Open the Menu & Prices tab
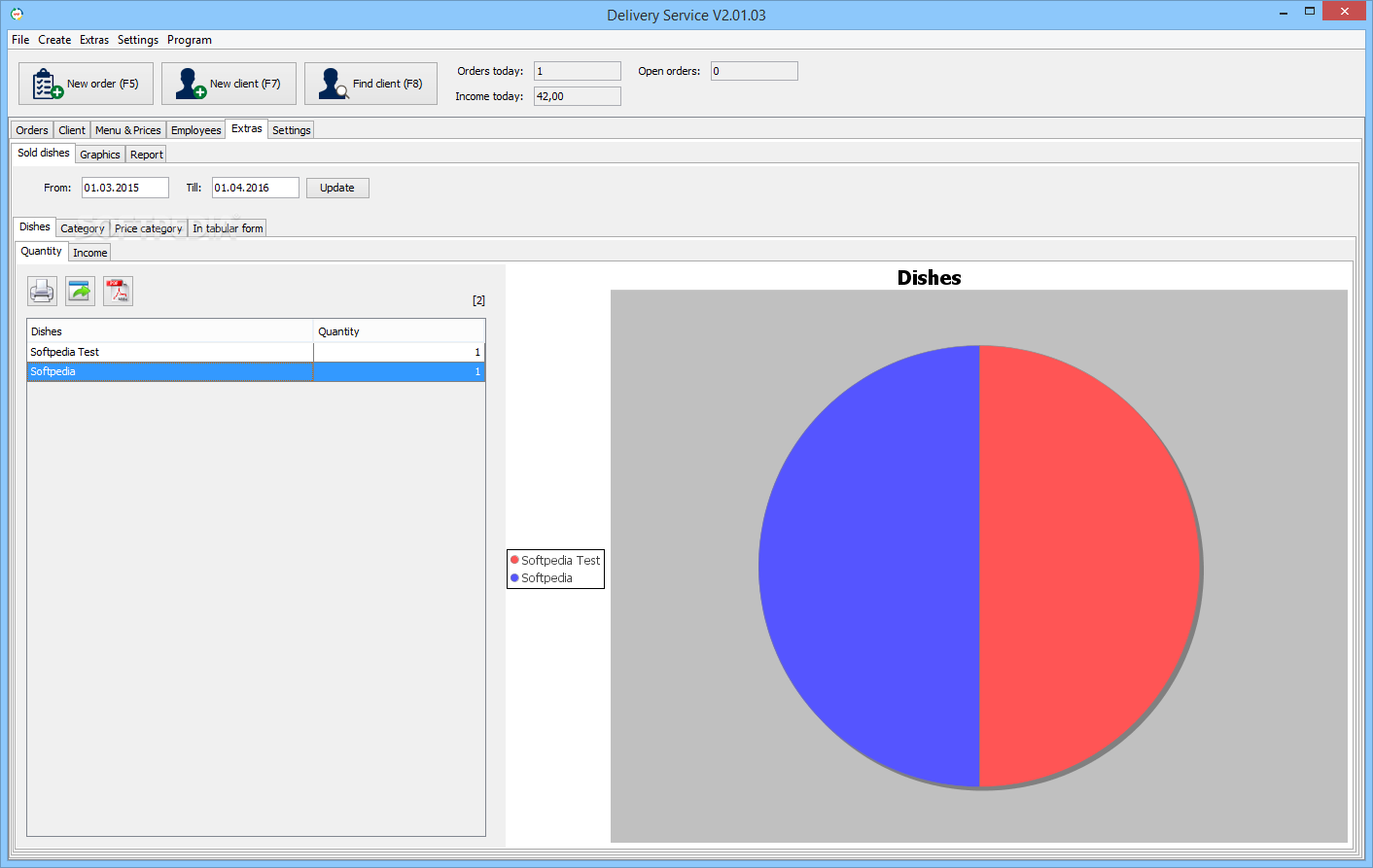This screenshot has width=1373, height=868. (x=128, y=130)
